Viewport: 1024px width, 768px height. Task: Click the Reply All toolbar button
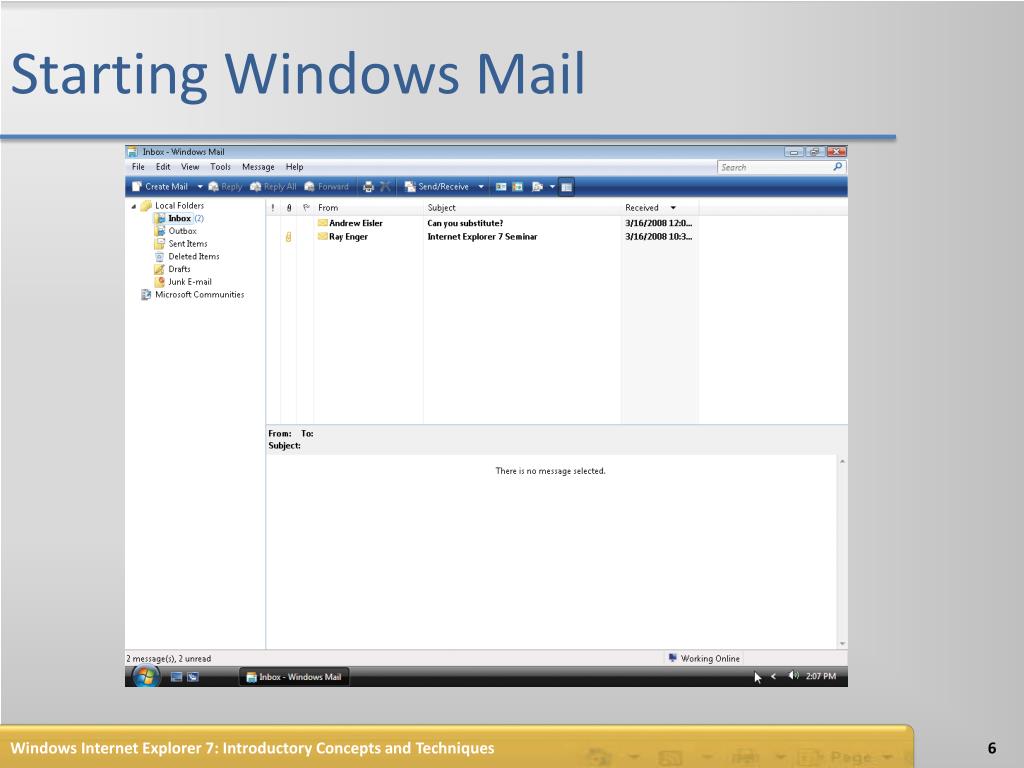point(273,187)
